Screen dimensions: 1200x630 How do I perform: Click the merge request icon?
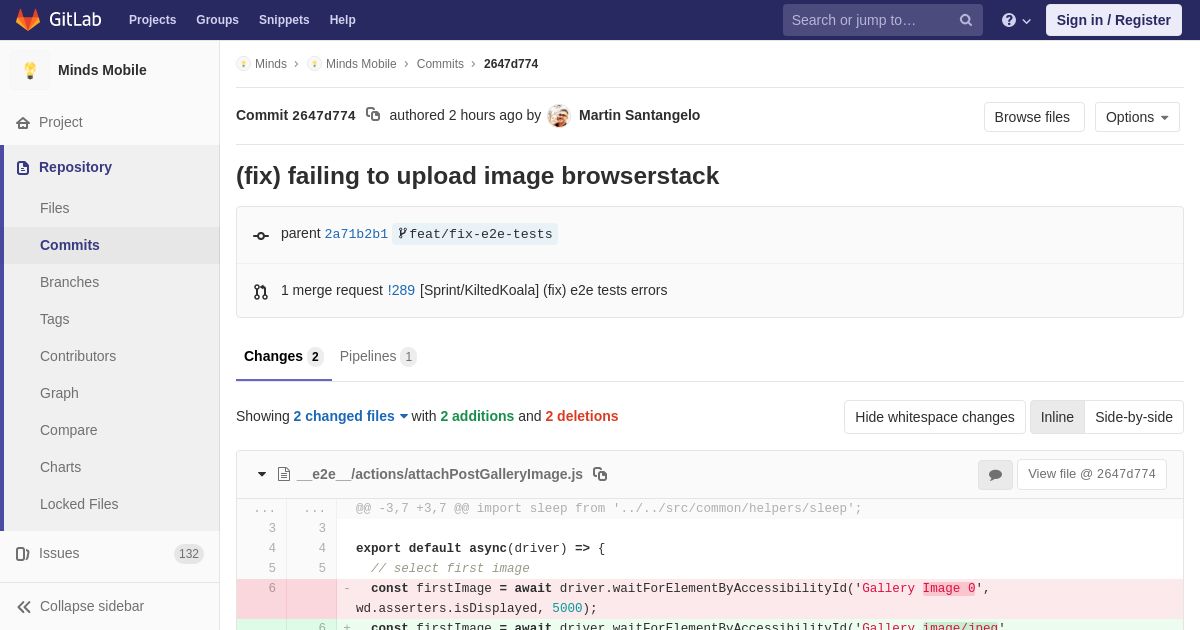(x=261, y=292)
